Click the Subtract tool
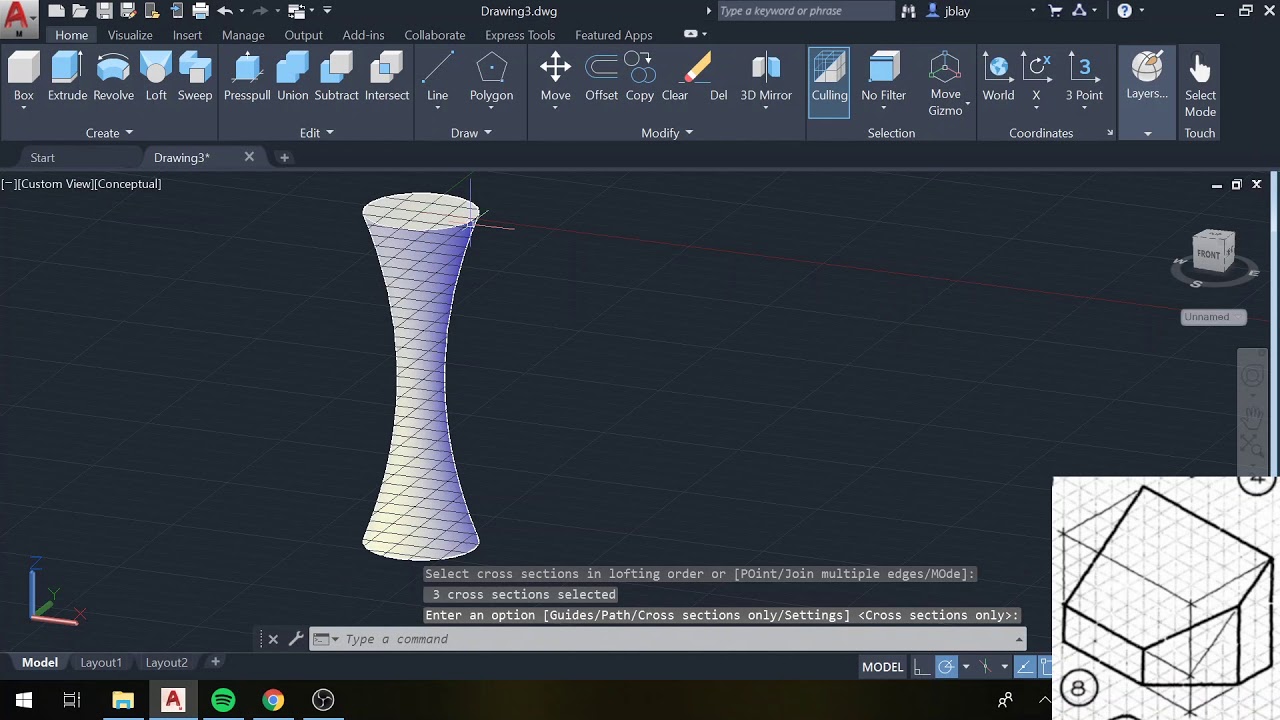1280x720 pixels. pos(336,78)
